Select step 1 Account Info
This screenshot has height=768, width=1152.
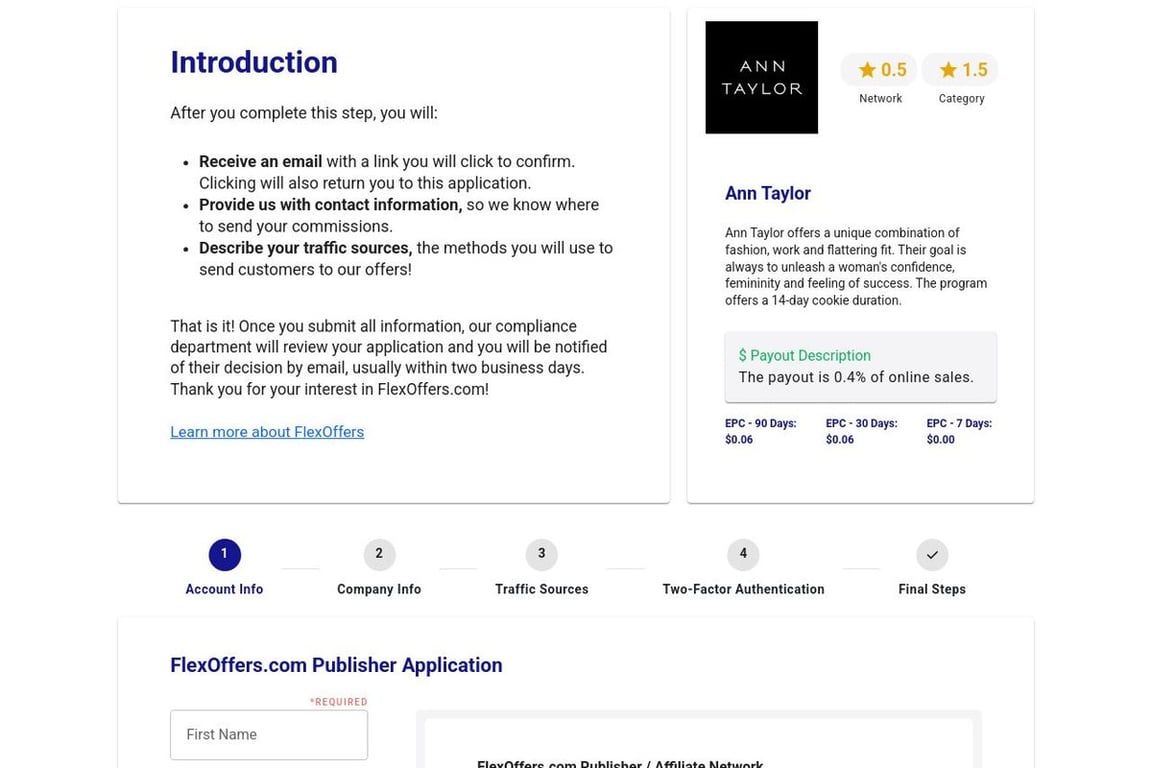224,567
